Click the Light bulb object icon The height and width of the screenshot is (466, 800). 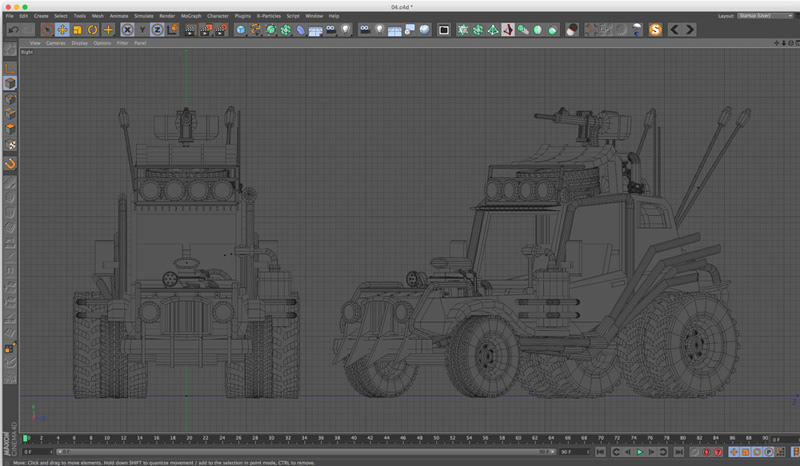pyautogui.click(x=346, y=30)
